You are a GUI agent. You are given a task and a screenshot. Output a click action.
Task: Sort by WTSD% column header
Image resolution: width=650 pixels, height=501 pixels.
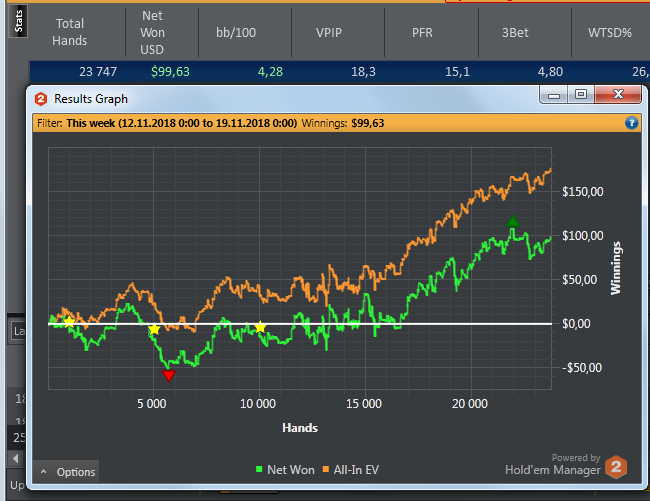coord(610,32)
